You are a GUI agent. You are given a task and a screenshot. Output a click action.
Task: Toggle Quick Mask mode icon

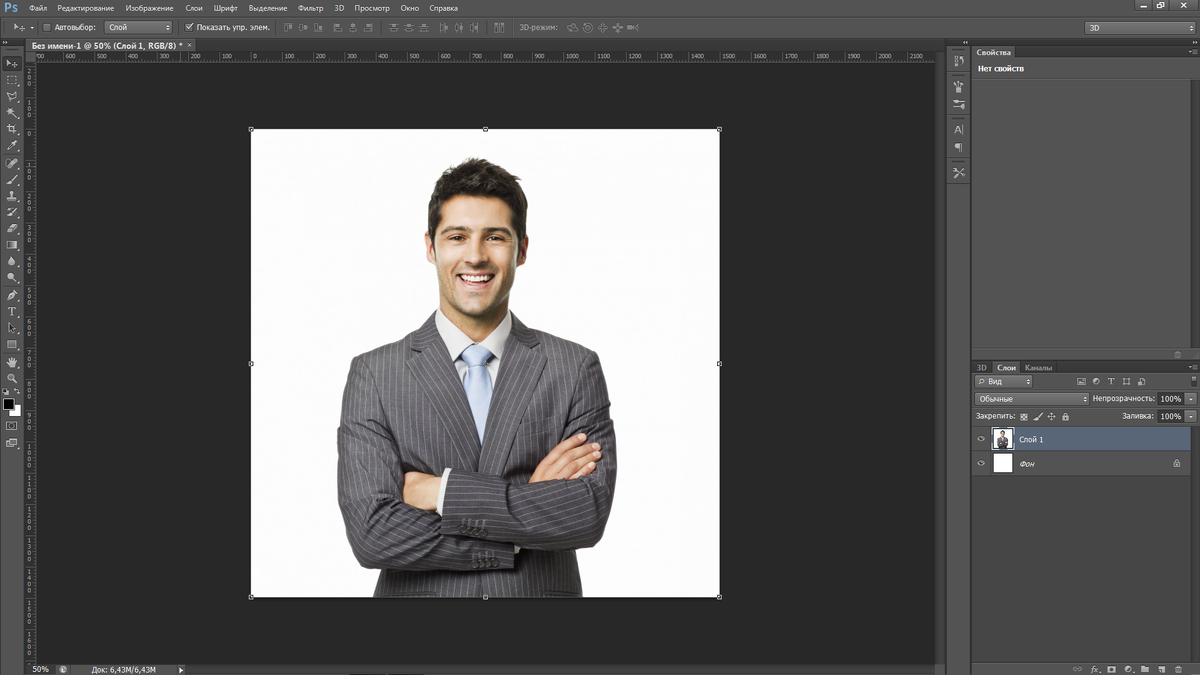(x=12, y=426)
